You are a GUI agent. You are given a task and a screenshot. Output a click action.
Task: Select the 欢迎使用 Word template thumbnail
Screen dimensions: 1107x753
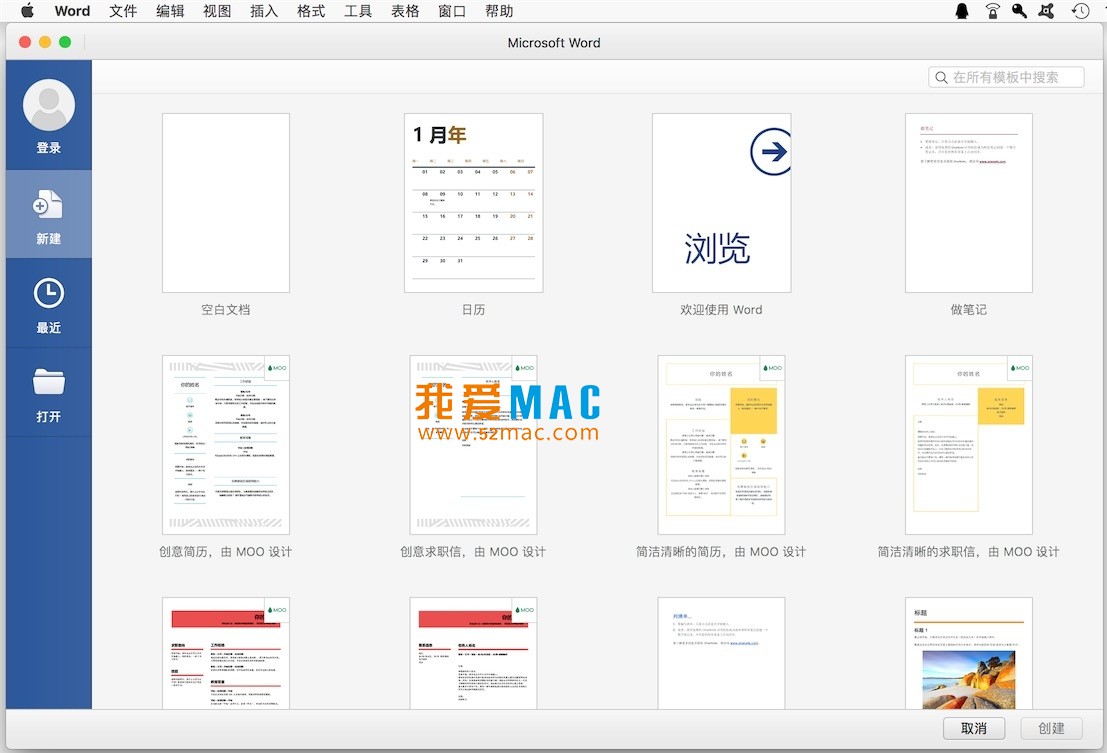(722, 203)
